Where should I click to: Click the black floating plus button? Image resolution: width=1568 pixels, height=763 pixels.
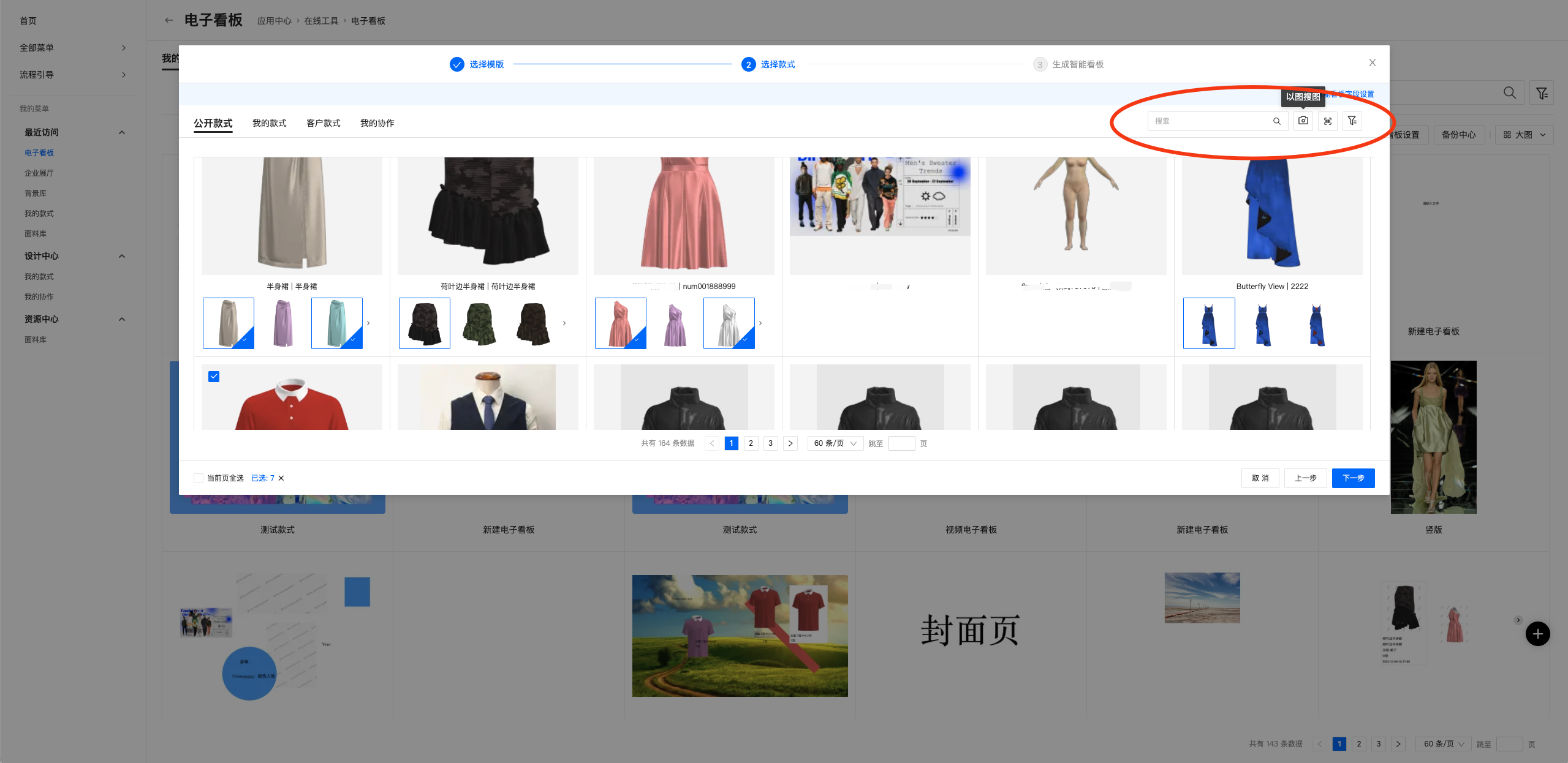click(x=1537, y=634)
